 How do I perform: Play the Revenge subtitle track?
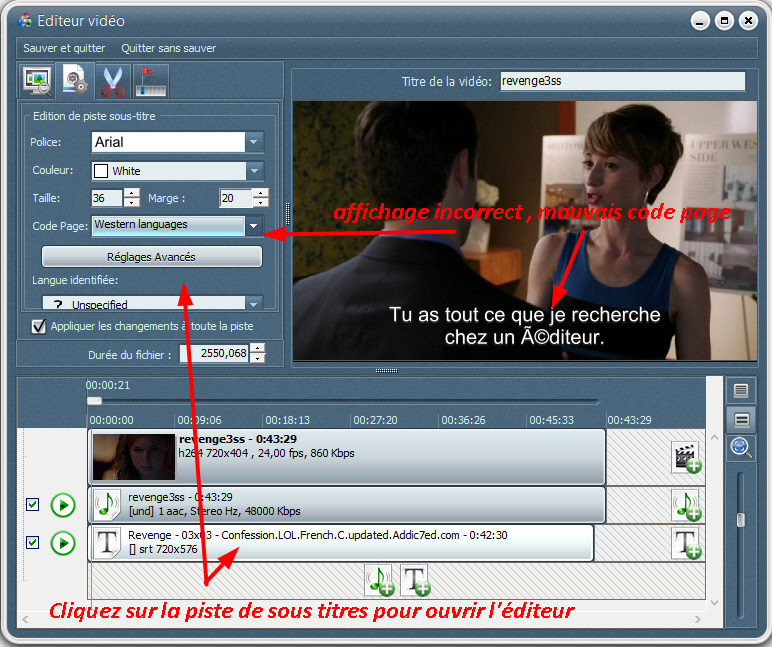[x=63, y=543]
